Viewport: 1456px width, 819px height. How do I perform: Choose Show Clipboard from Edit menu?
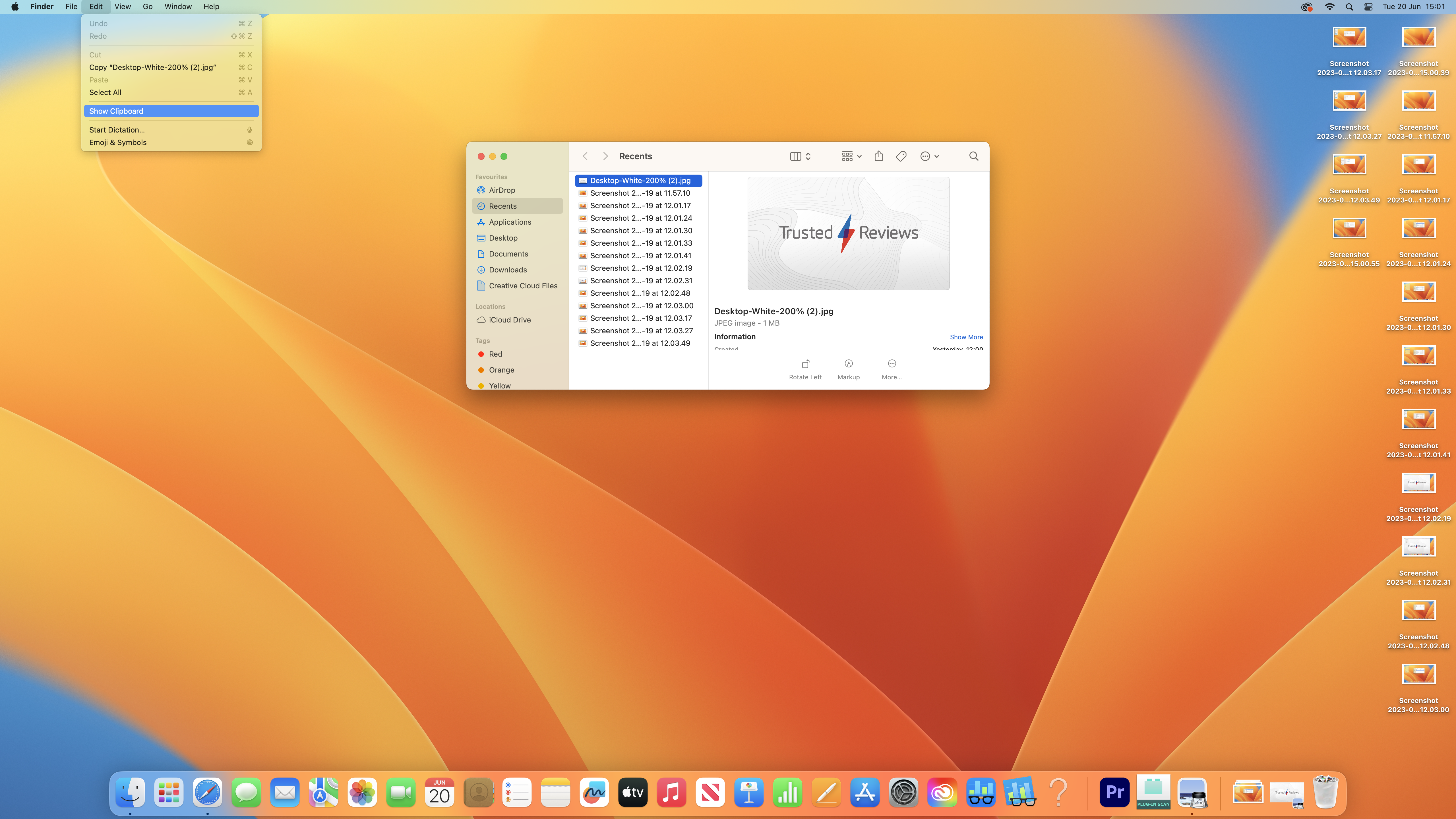pos(171,111)
